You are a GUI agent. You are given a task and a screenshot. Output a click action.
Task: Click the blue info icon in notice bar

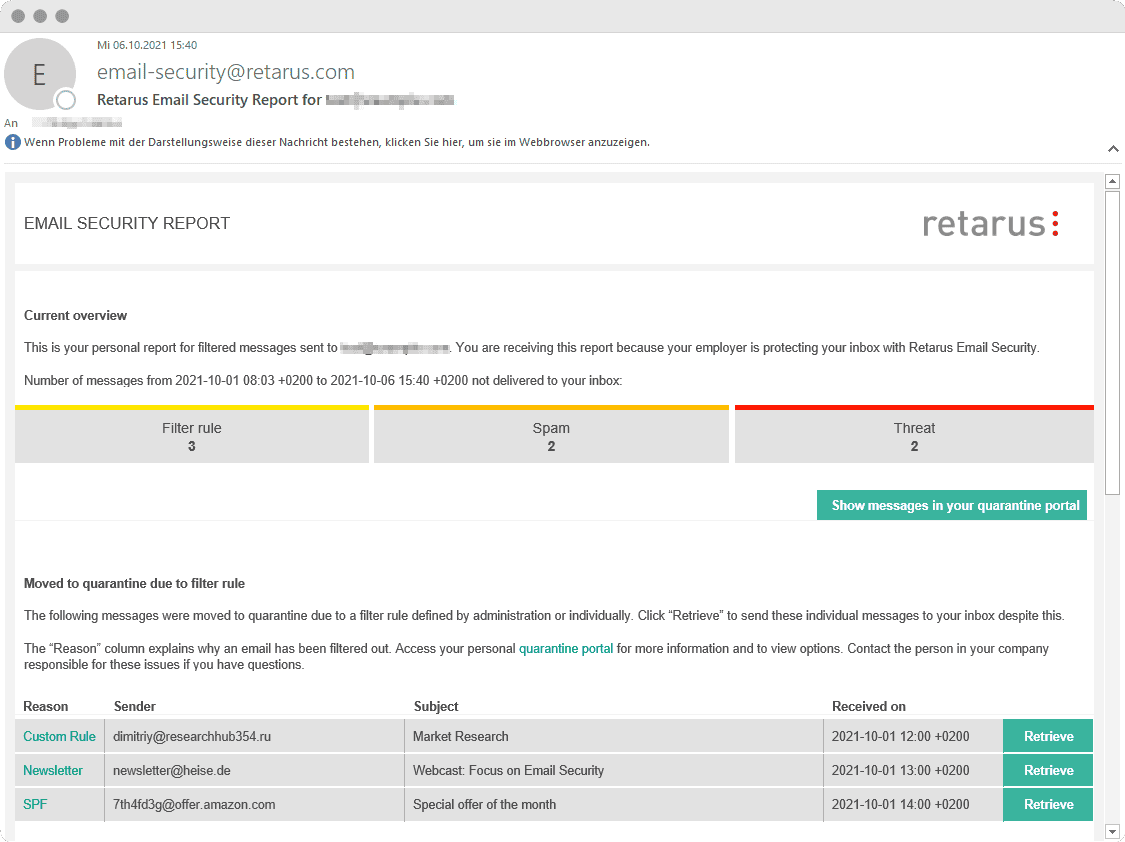click(12, 142)
